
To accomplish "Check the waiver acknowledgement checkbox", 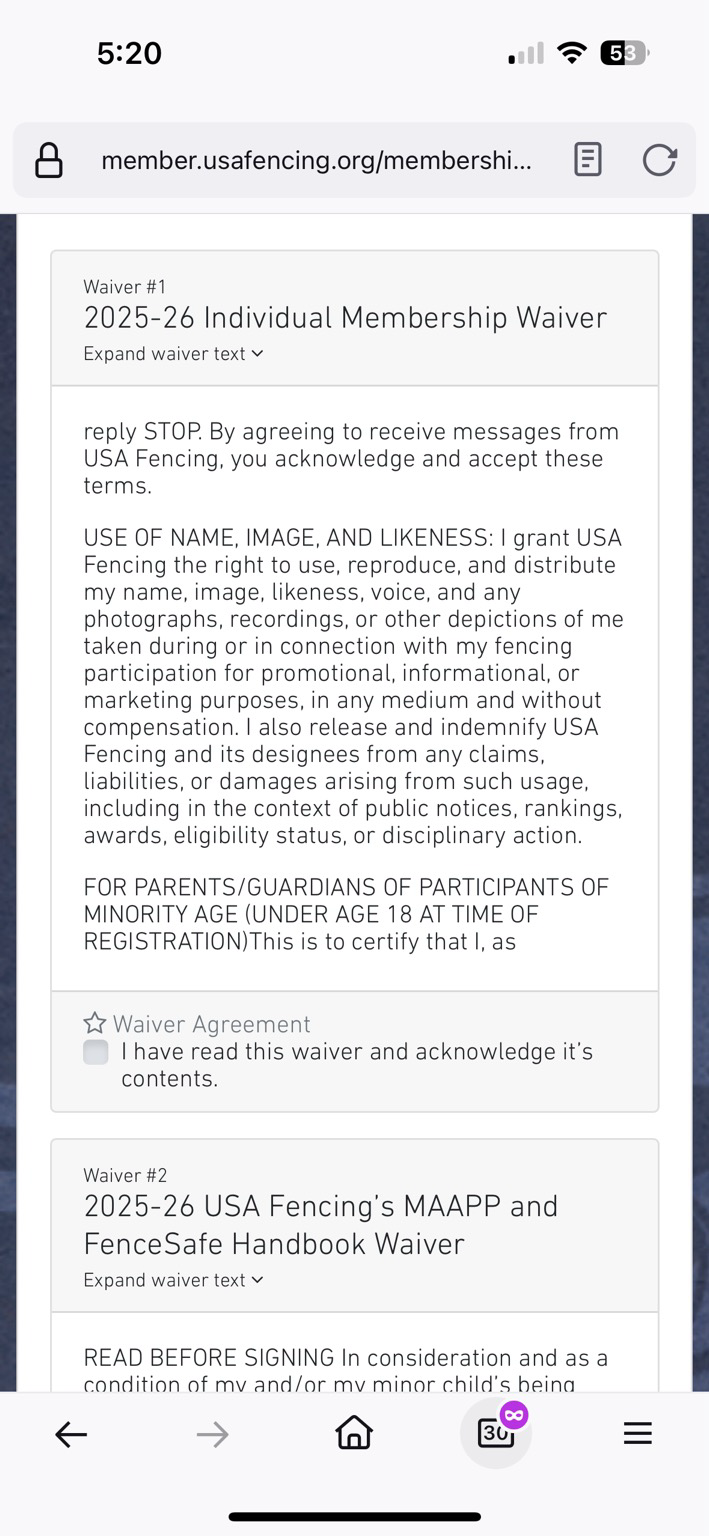I will [x=96, y=1052].
